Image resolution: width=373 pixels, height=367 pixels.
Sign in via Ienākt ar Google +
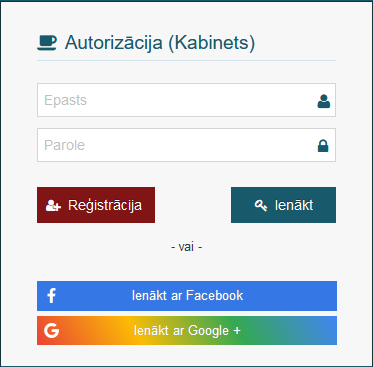coord(187,330)
